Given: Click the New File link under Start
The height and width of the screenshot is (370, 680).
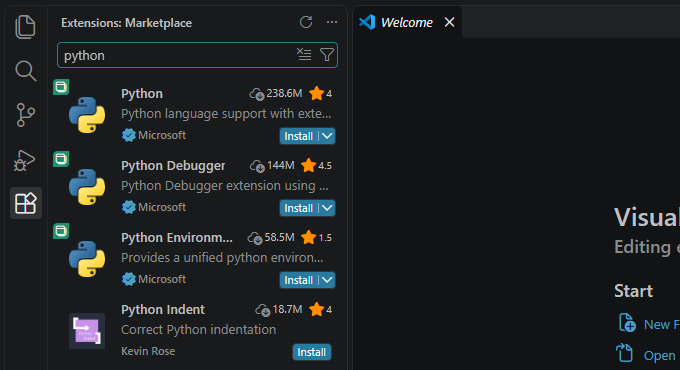Looking at the screenshot, I should 662,324.
